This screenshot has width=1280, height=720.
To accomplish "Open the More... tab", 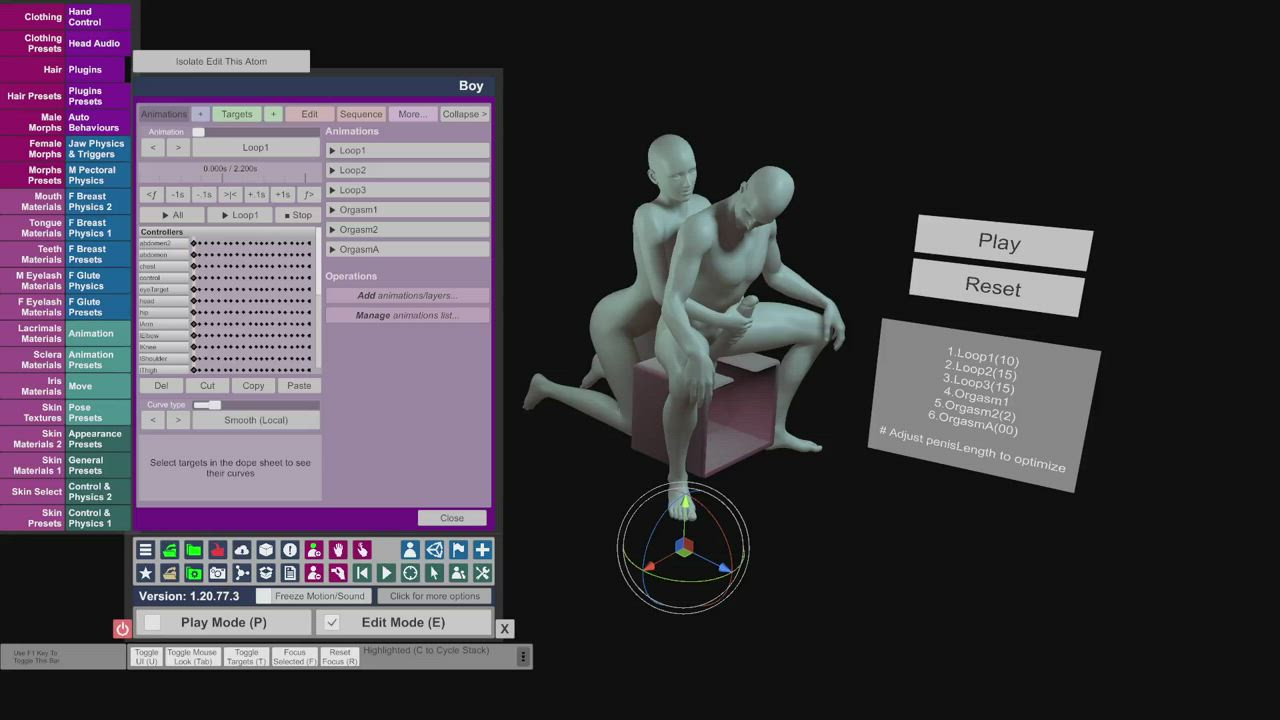I will [413, 114].
